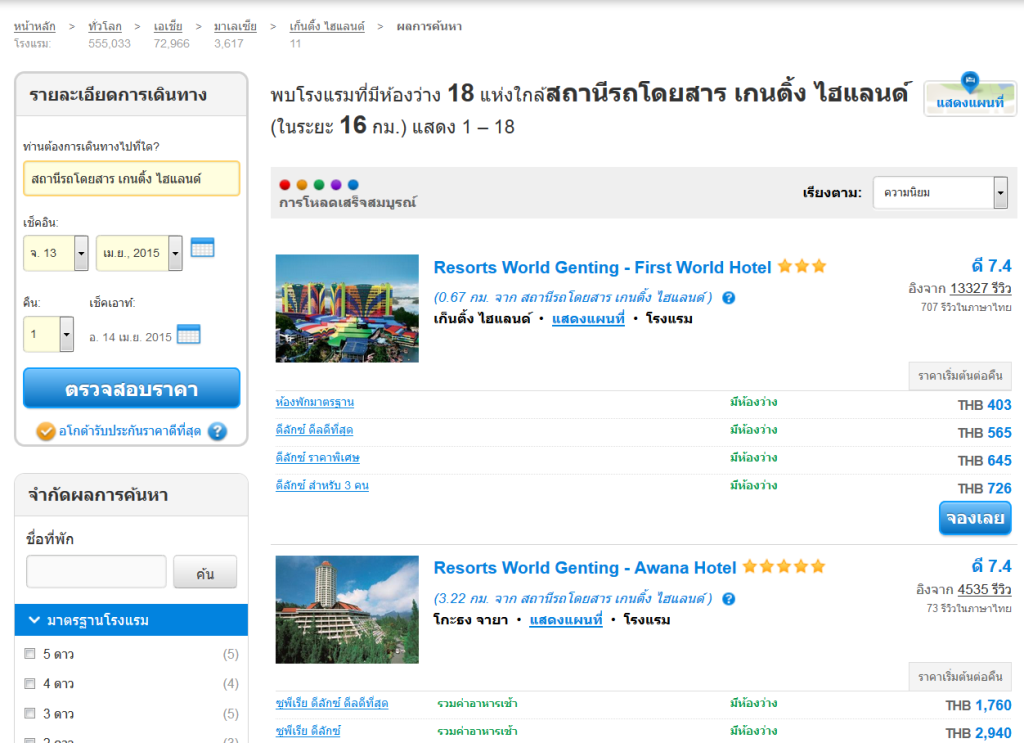Select ห้องพักมาตรฐาน room type
The width and height of the screenshot is (1024, 743).
[x=315, y=402]
